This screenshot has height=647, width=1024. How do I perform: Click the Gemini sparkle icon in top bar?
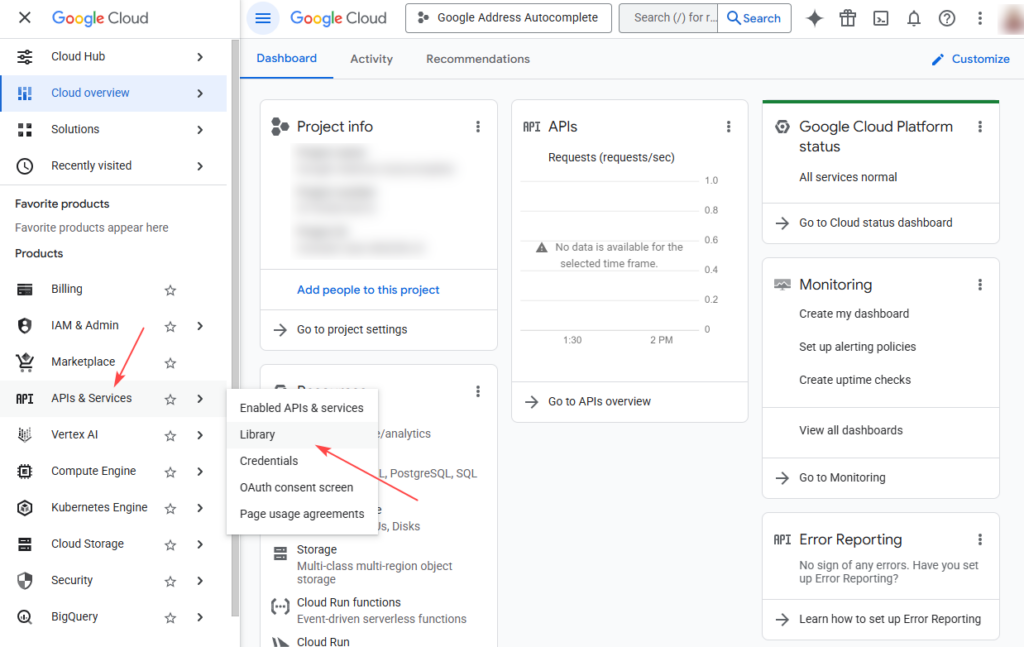tap(815, 18)
